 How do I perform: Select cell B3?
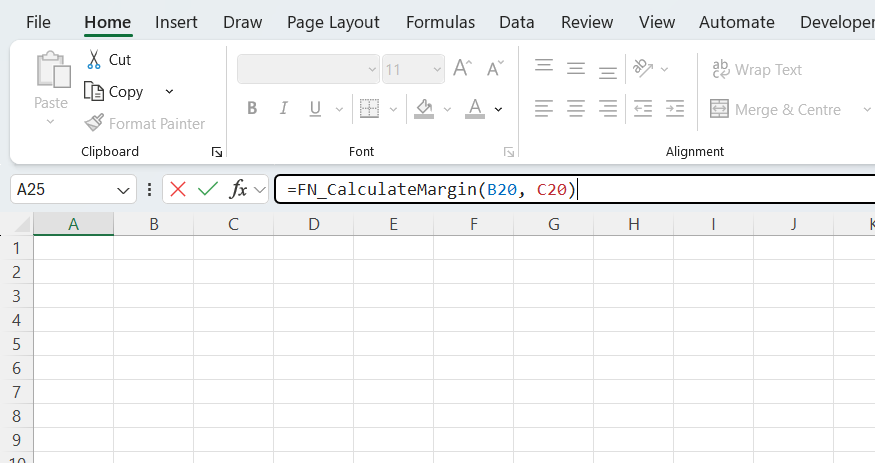coord(153,296)
